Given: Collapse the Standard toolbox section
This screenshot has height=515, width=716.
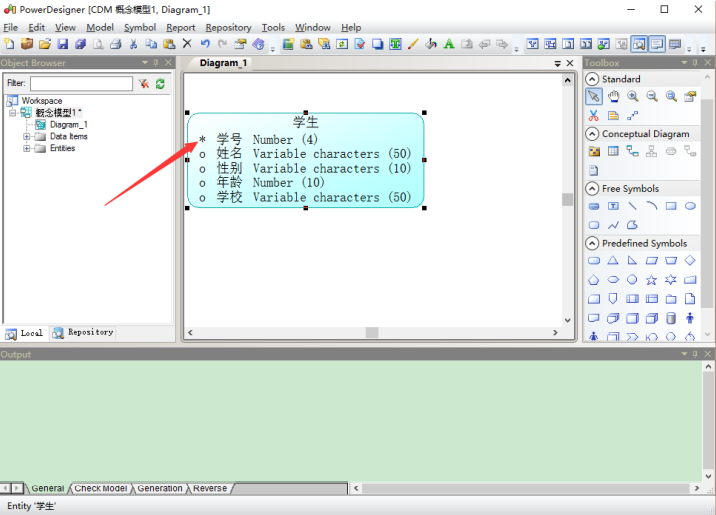Looking at the screenshot, I should (592, 79).
